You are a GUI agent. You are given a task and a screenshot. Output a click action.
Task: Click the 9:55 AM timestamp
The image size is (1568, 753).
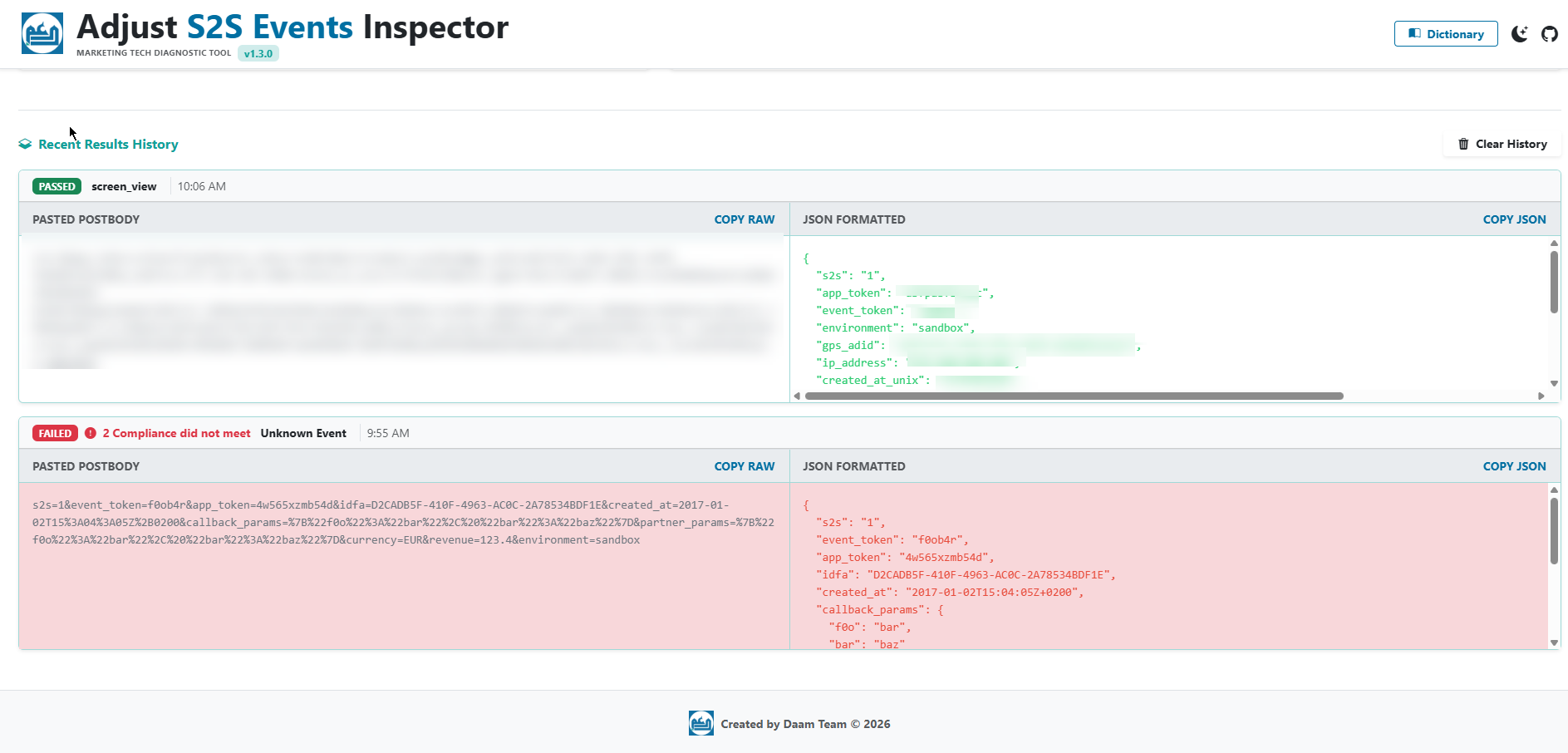(388, 433)
